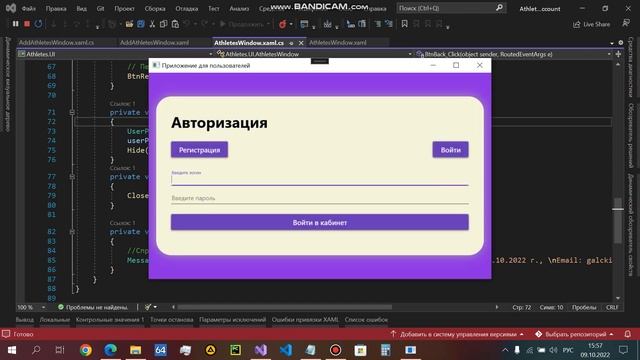640x360 pixels.
Task: Collapse the method at line 82
Action: [x=72, y=231]
